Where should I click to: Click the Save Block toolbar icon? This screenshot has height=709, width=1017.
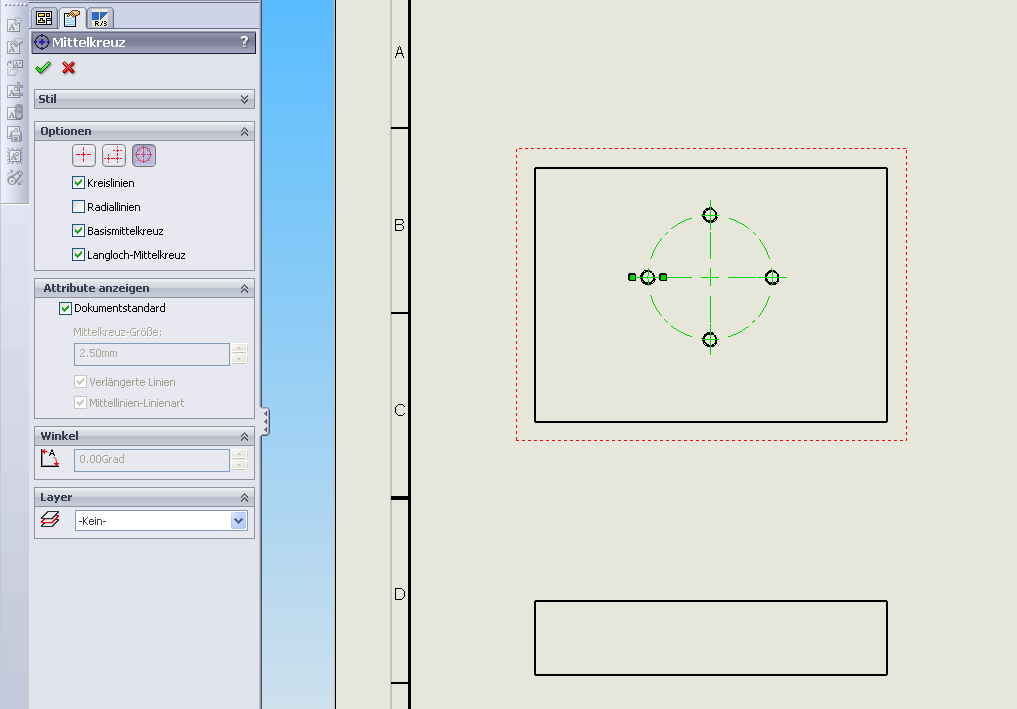(x=14, y=134)
